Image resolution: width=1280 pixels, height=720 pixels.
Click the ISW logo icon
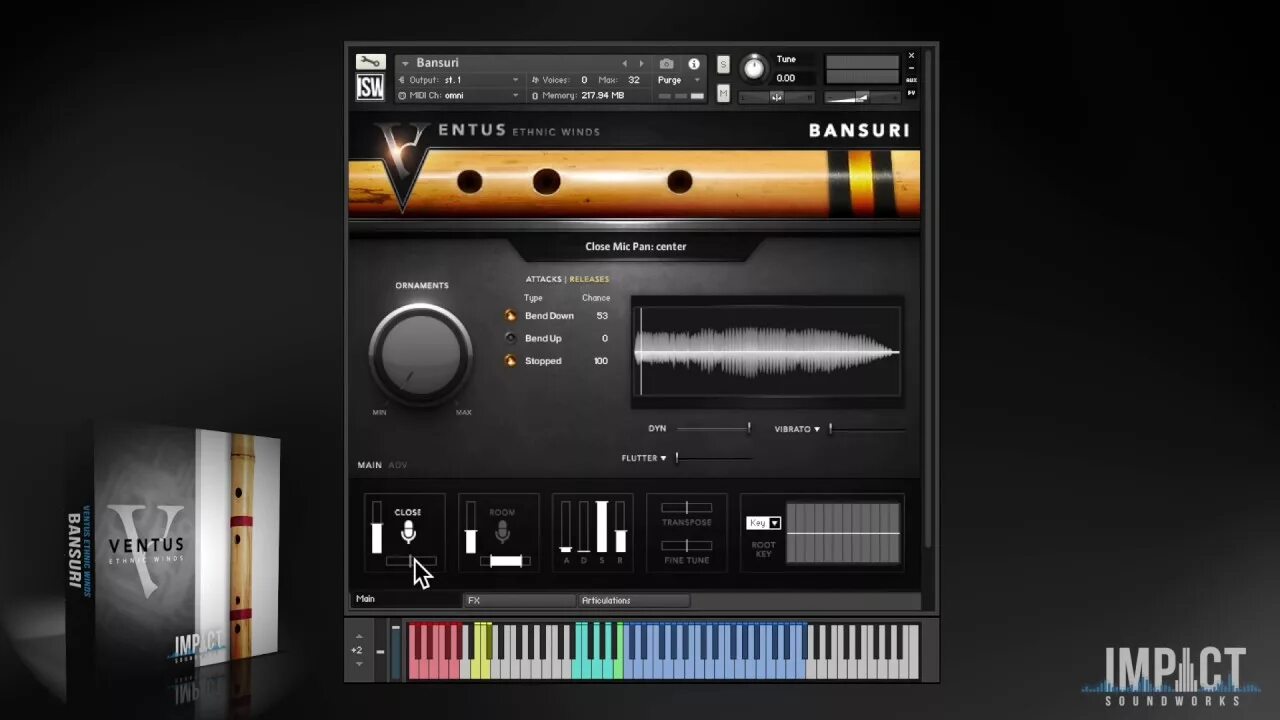coord(370,88)
